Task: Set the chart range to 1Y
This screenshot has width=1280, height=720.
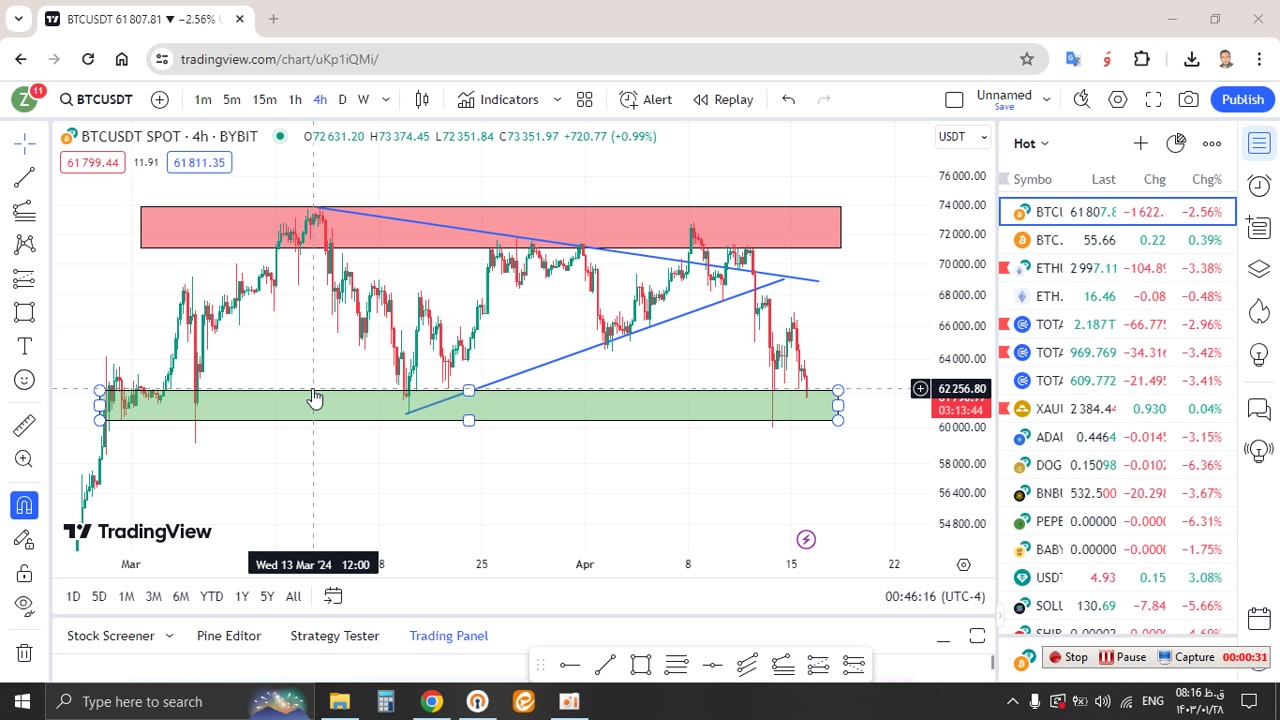Action: click(242, 596)
